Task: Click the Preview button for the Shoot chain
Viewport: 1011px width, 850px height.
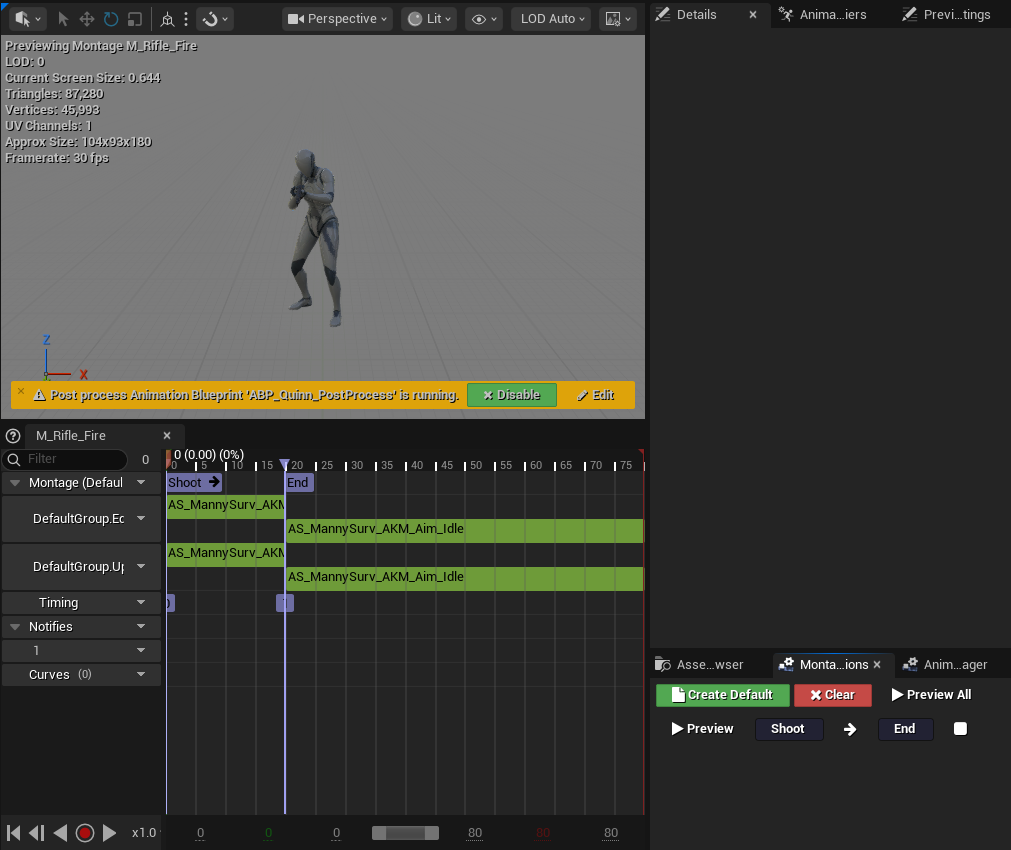Action: click(x=702, y=729)
